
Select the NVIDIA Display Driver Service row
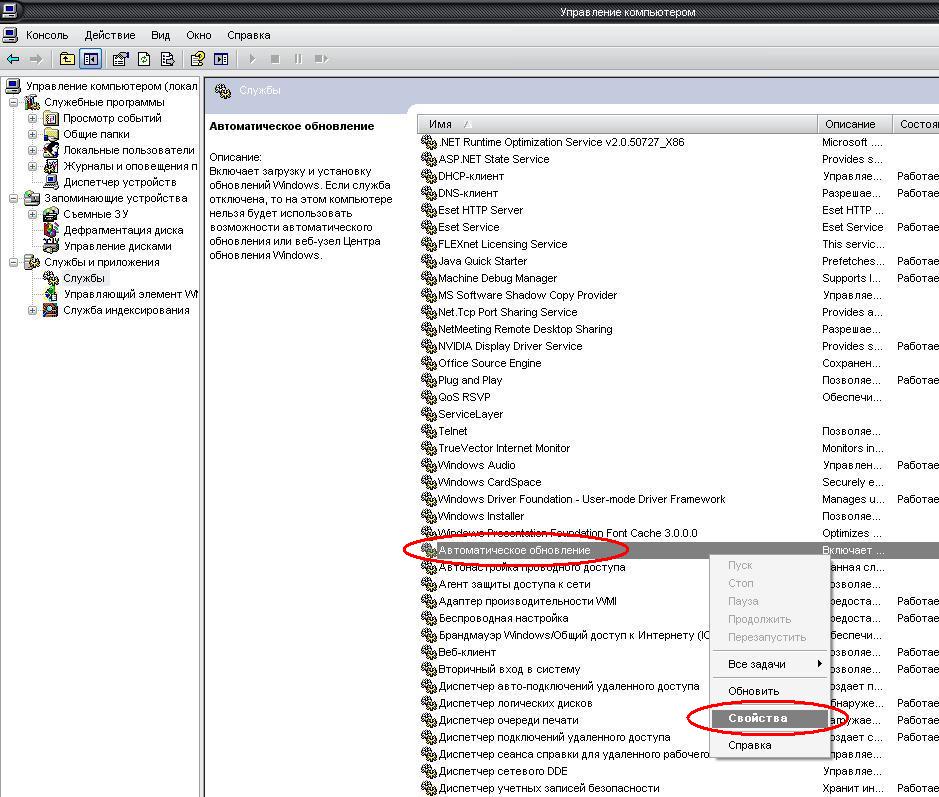pyautogui.click(x=510, y=346)
